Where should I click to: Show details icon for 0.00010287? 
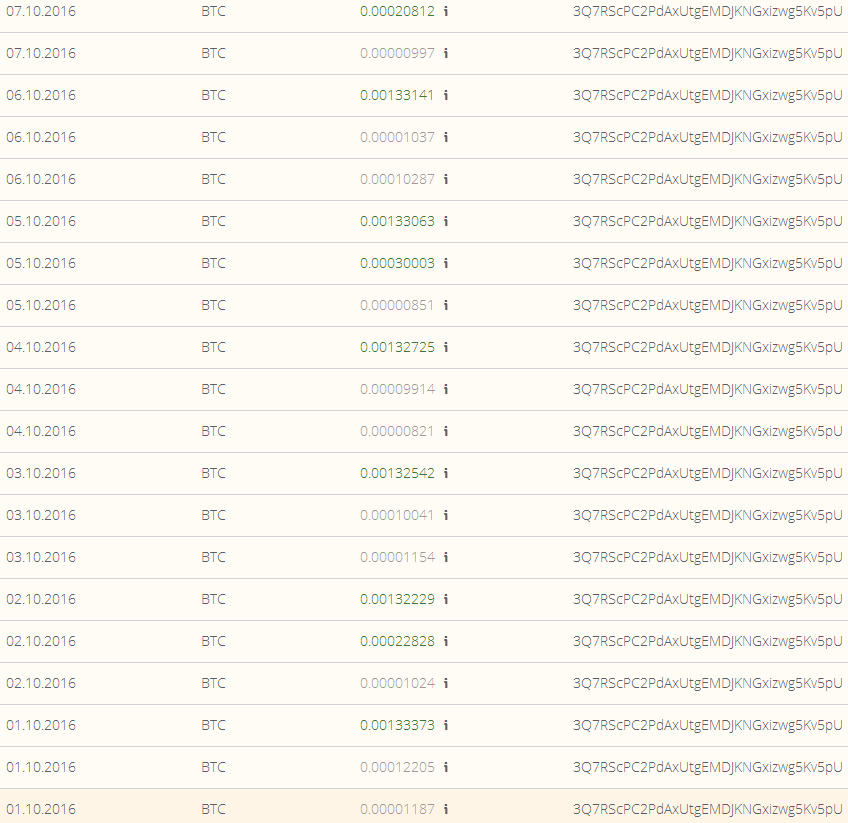coord(446,179)
